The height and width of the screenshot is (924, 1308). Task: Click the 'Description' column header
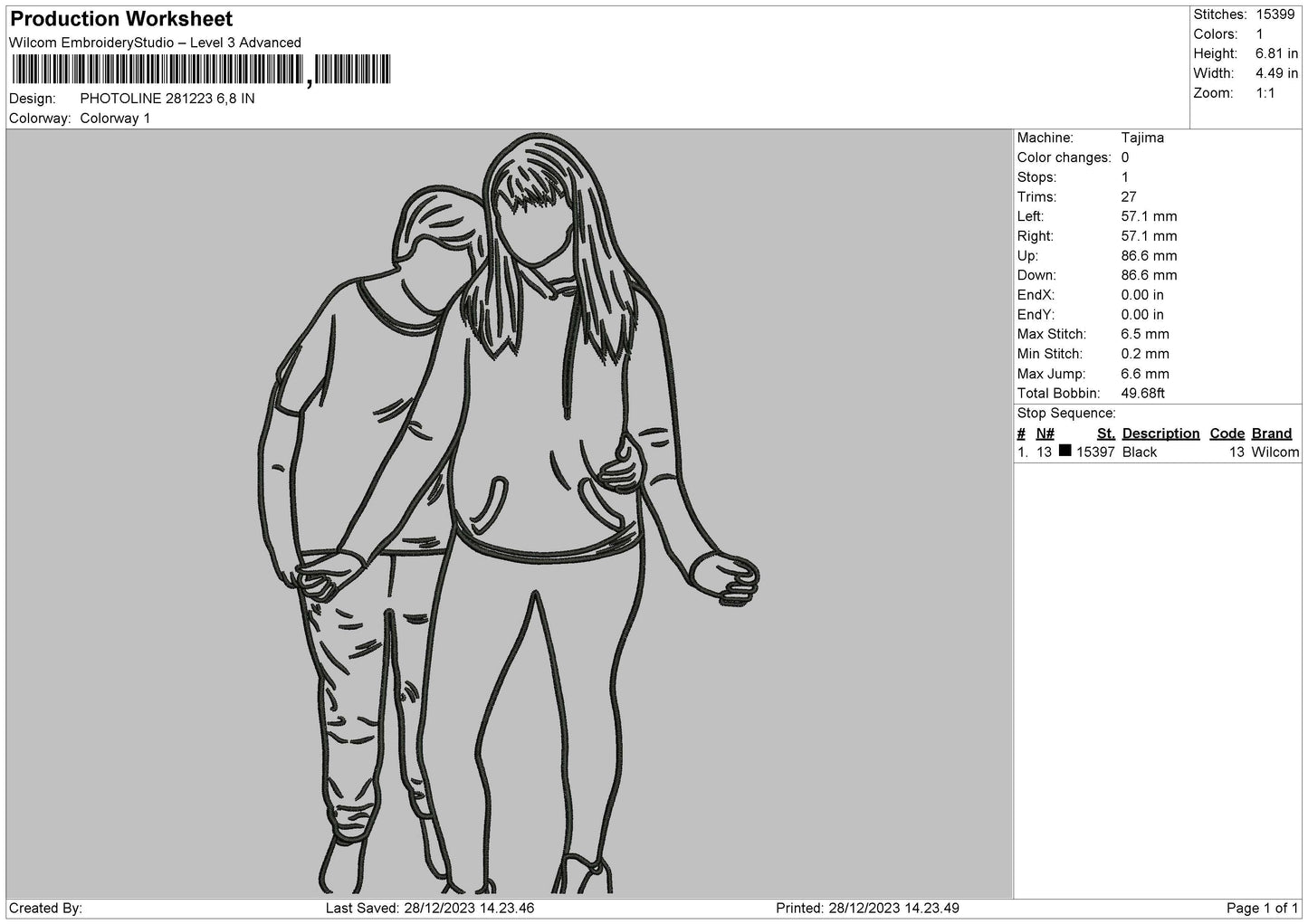1160,433
